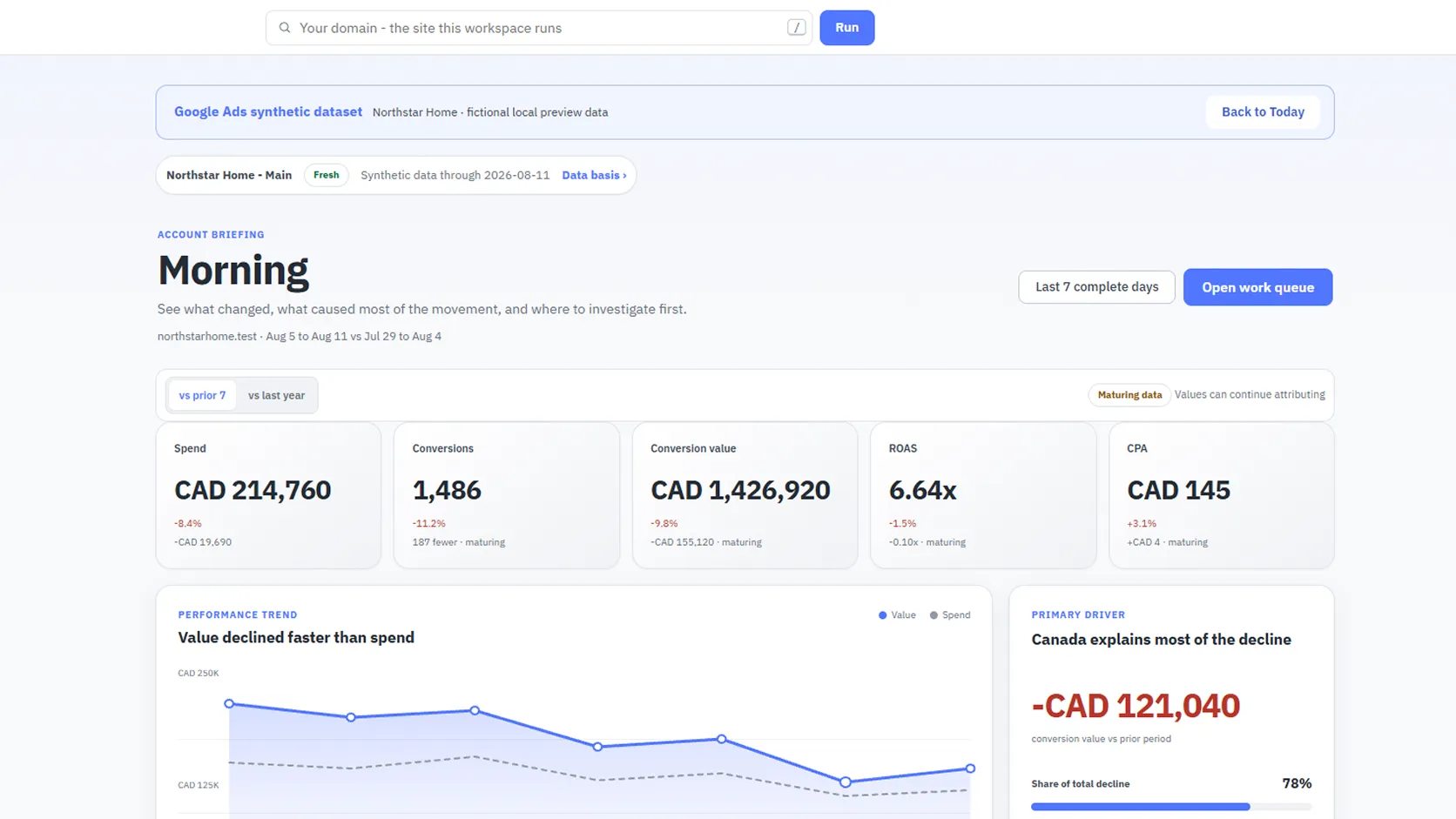
Task: Click the -CAD 121,040 figure
Action: tap(1136, 706)
